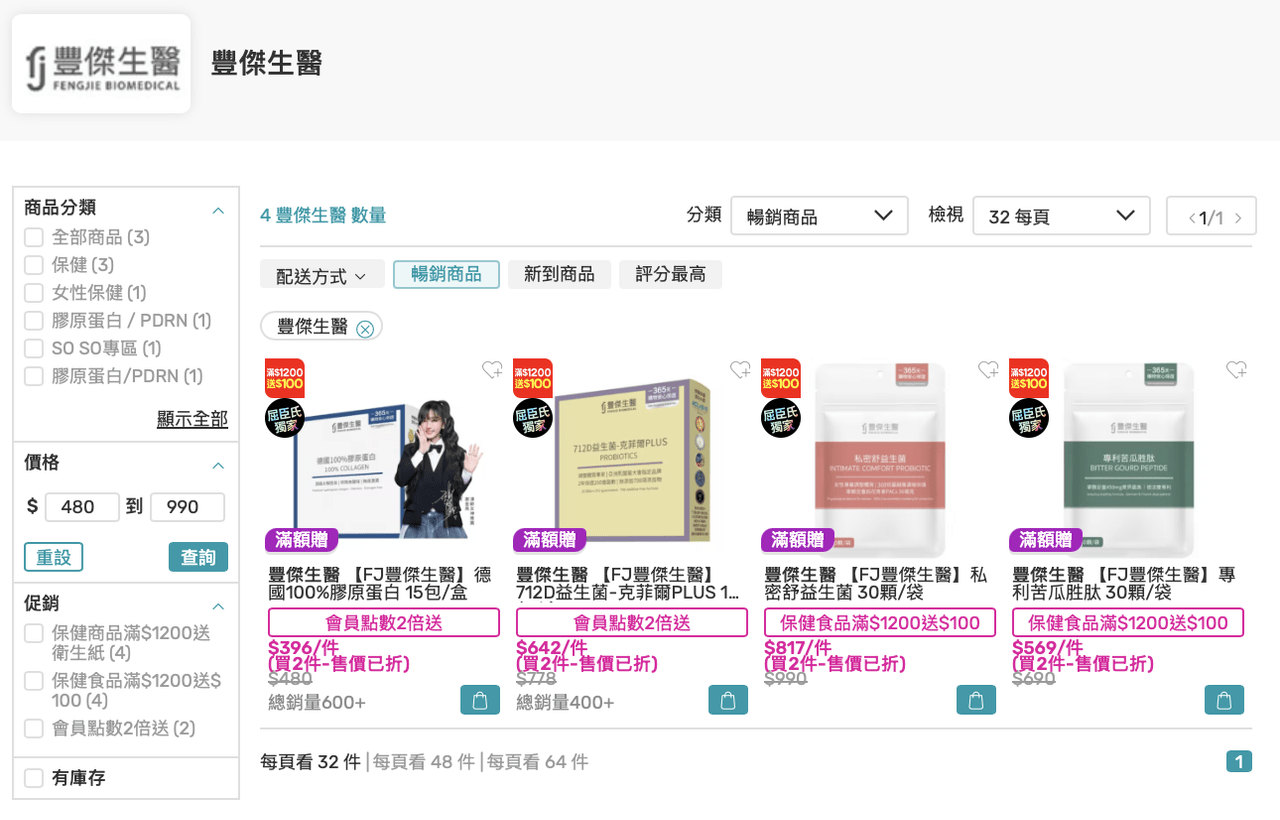Click page 1 pagination button at bottom

pos(1239,762)
